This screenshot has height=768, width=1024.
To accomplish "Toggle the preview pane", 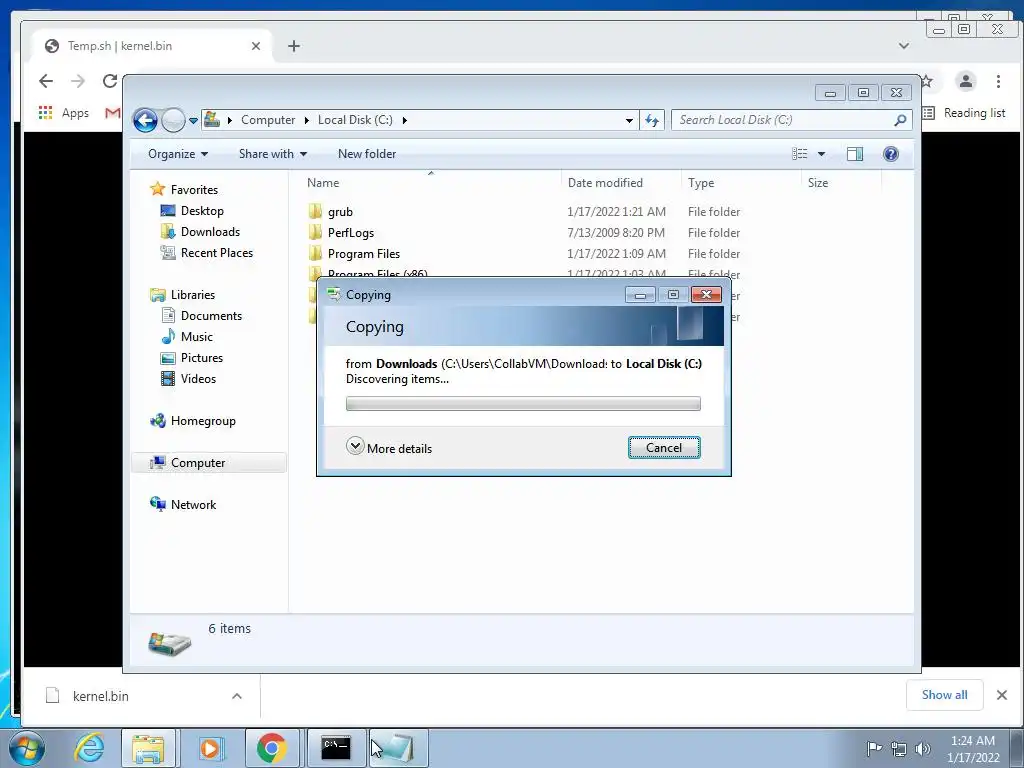I will click(x=854, y=154).
